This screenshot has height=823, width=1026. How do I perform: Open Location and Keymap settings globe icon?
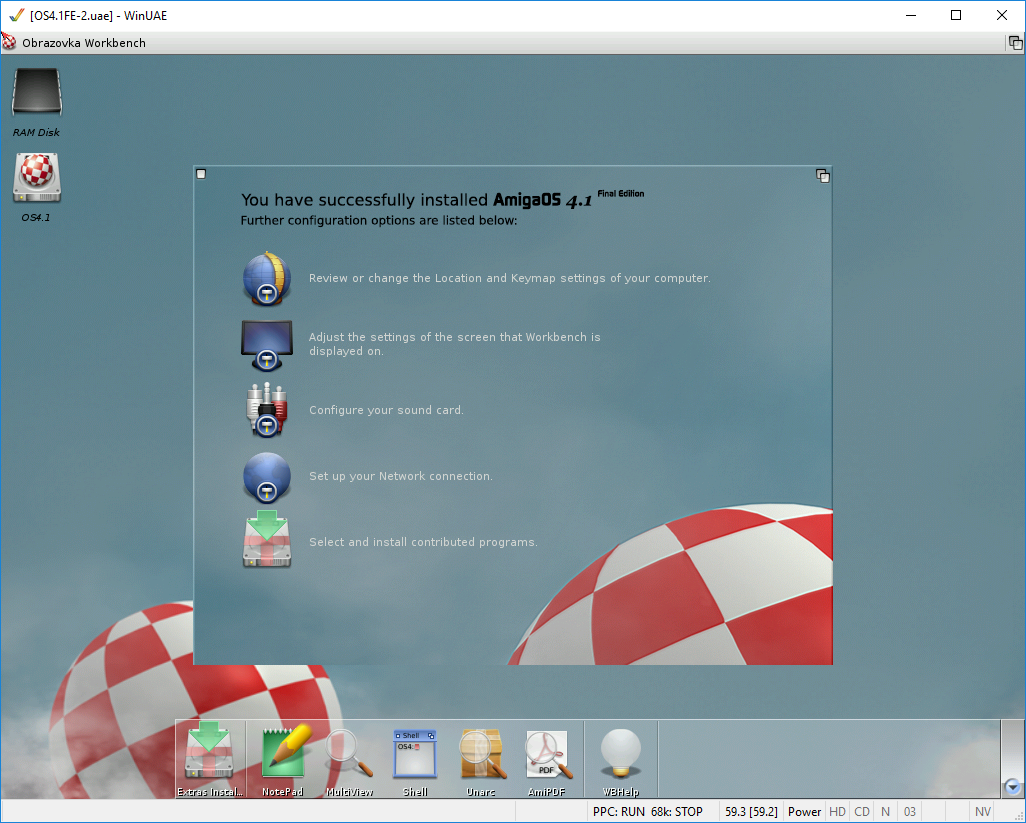(x=266, y=279)
